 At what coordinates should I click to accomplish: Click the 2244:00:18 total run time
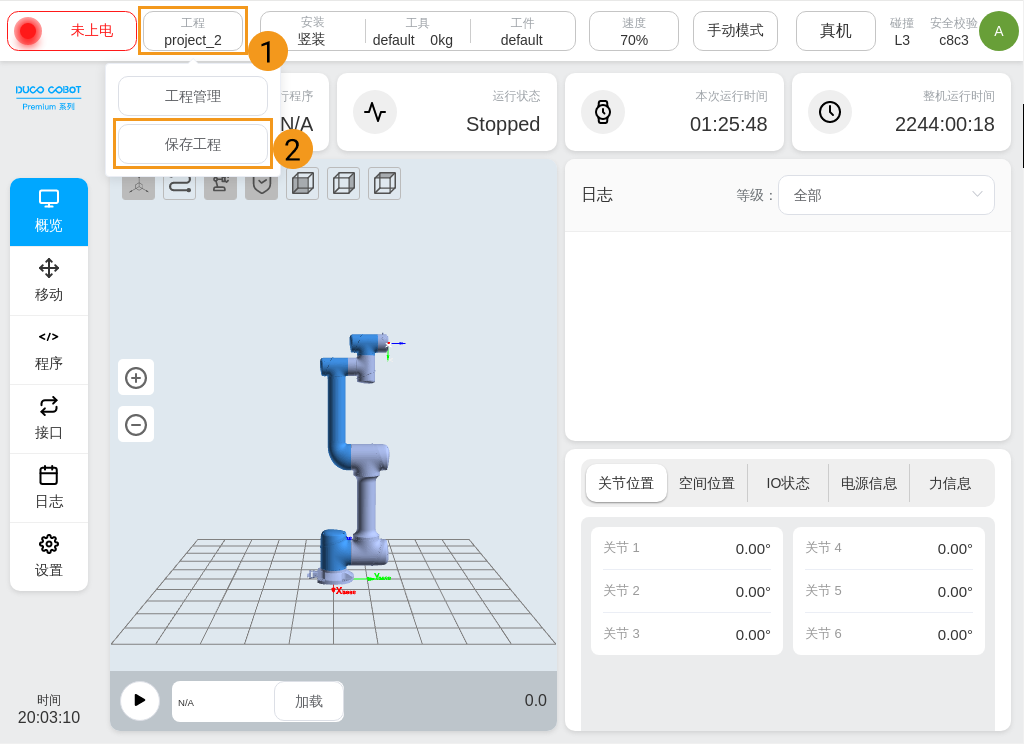click(944, 124)
